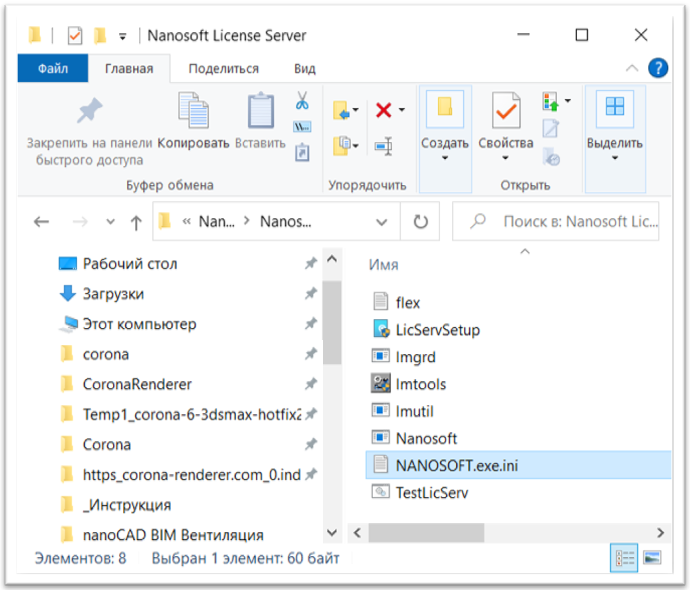Collapse the ribbon with the chevron

tap(632, 68)
